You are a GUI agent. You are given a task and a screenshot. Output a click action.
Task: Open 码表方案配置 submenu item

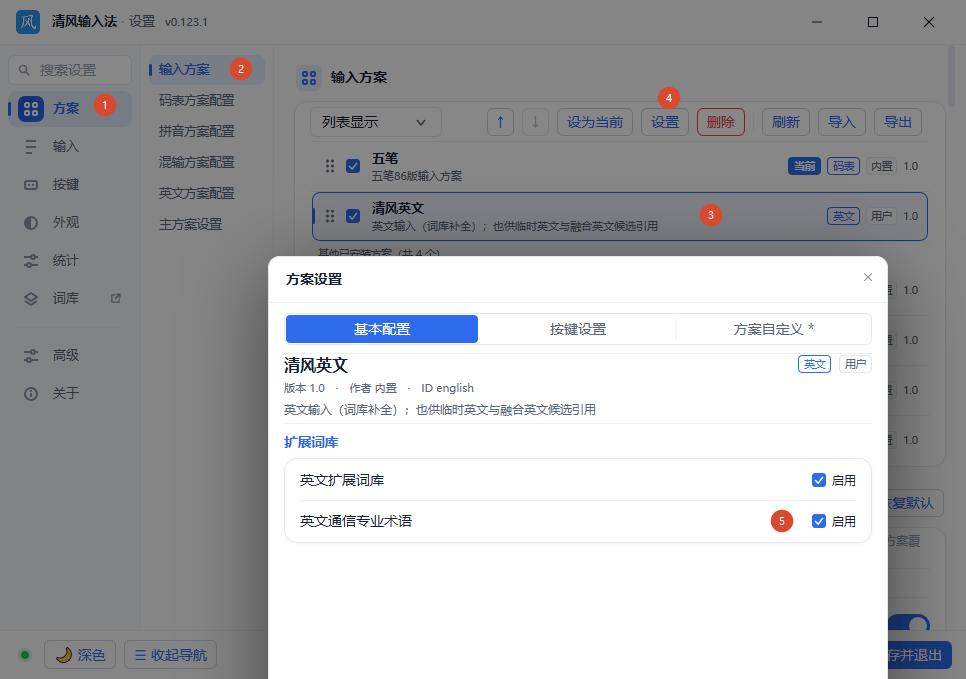pos(197,100)
